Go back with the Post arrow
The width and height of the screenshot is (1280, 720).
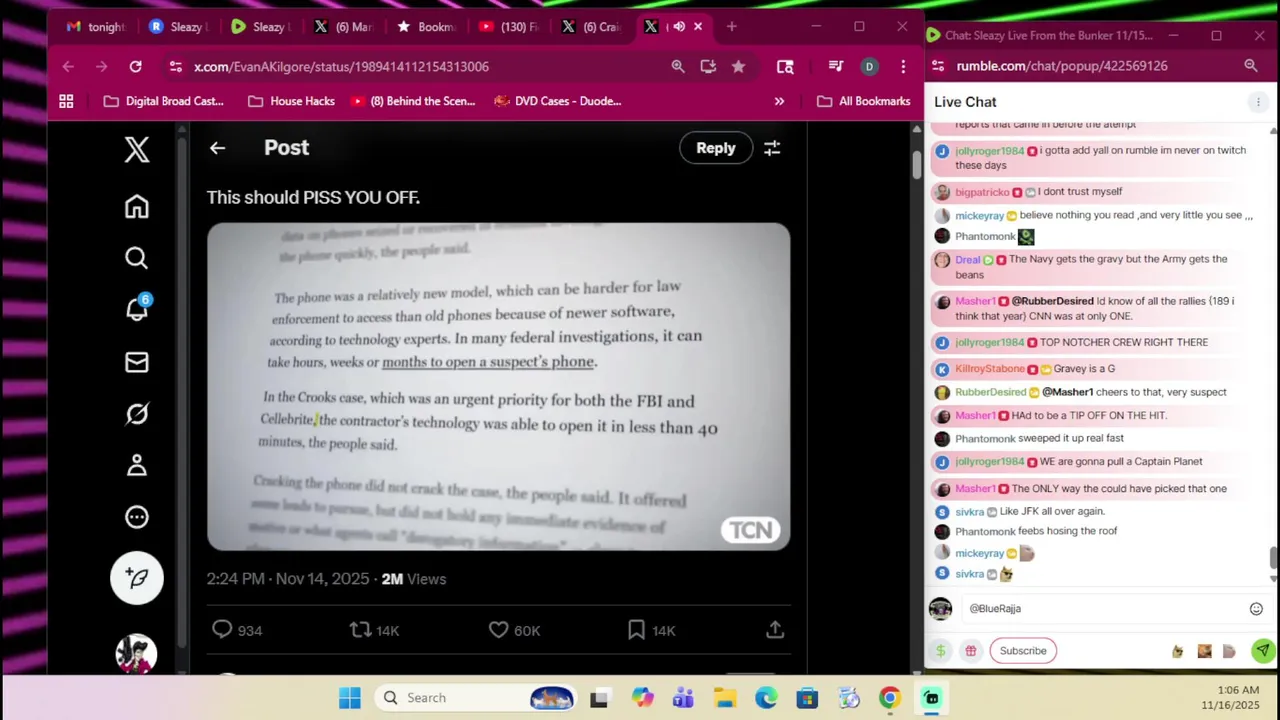coord(217,148)
